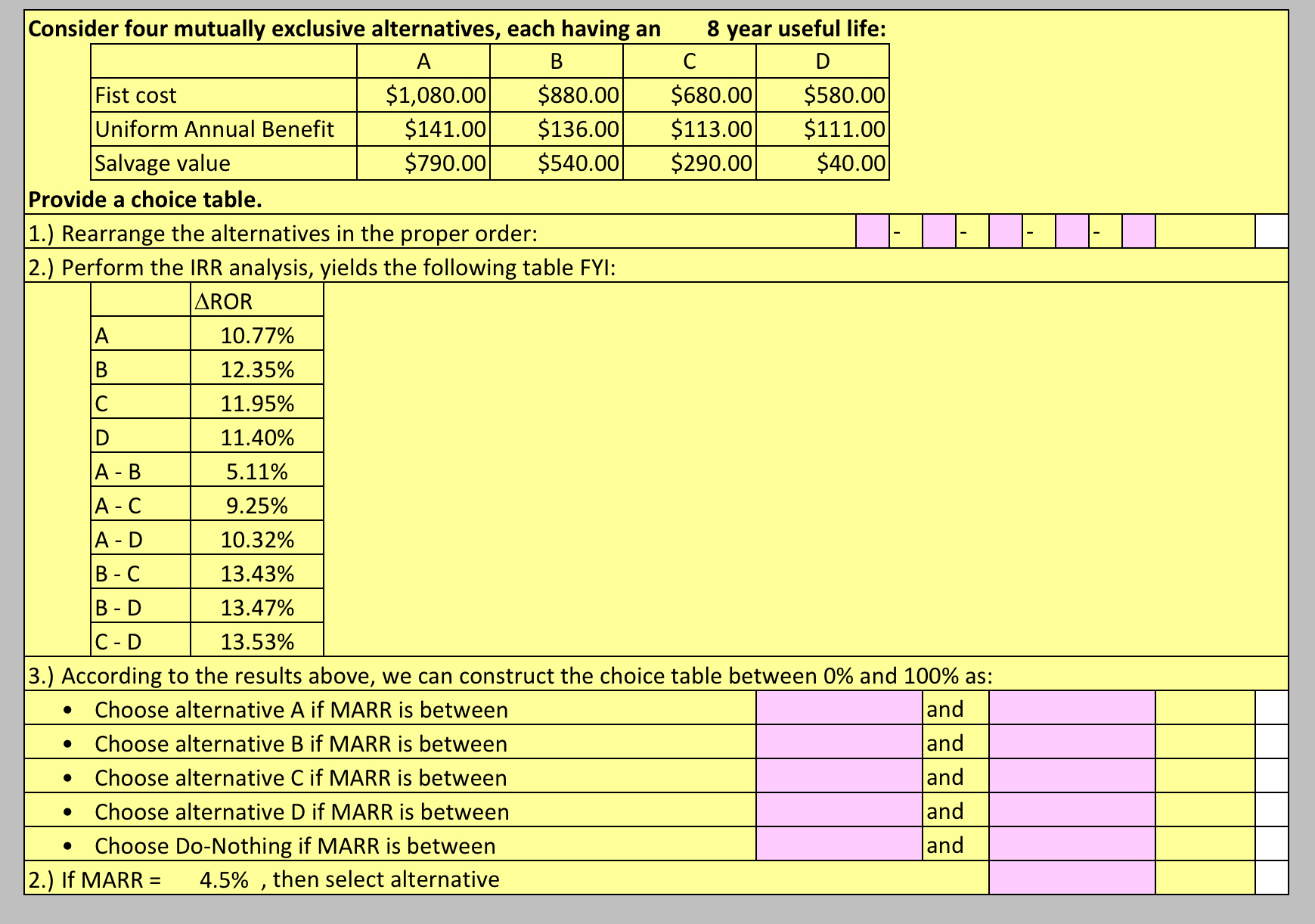This screenshot has width=1315, height=924.
Task: Select the lower MARR bound for alternative A
Action: coord(839,709)
